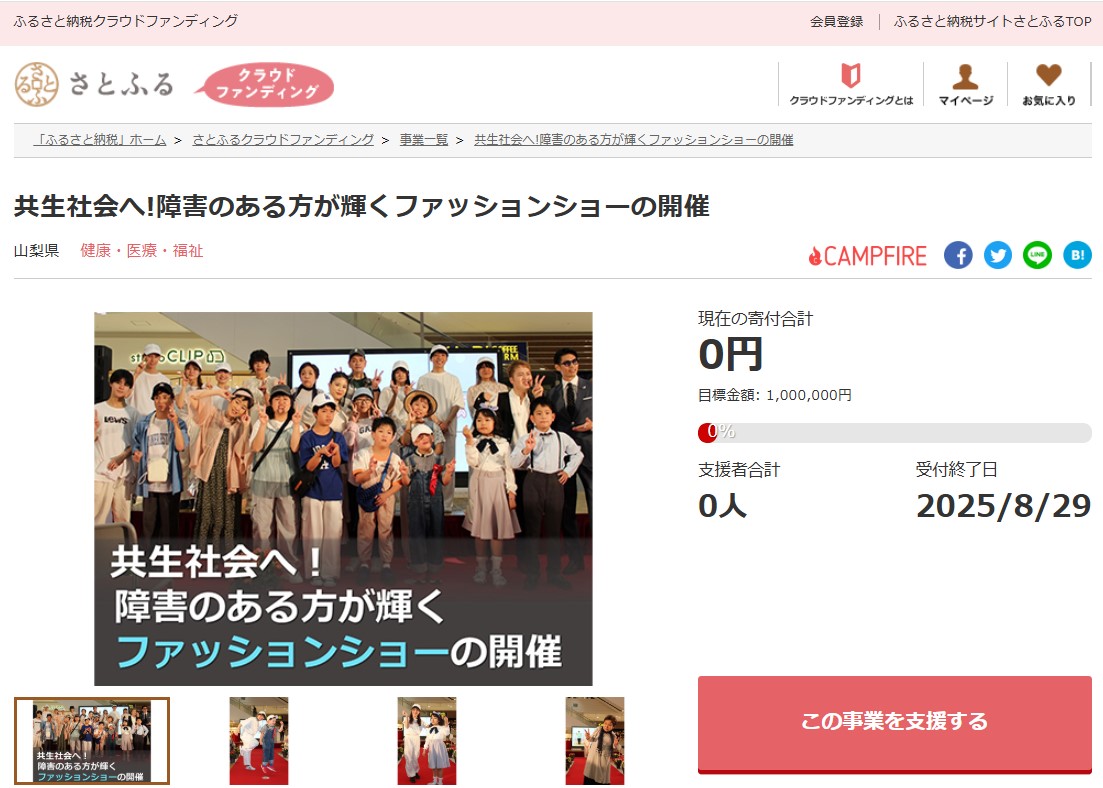Screen dimensions: 1103x788
Task: Click the 2025/8/29 end date
Action: (1003, 506)
